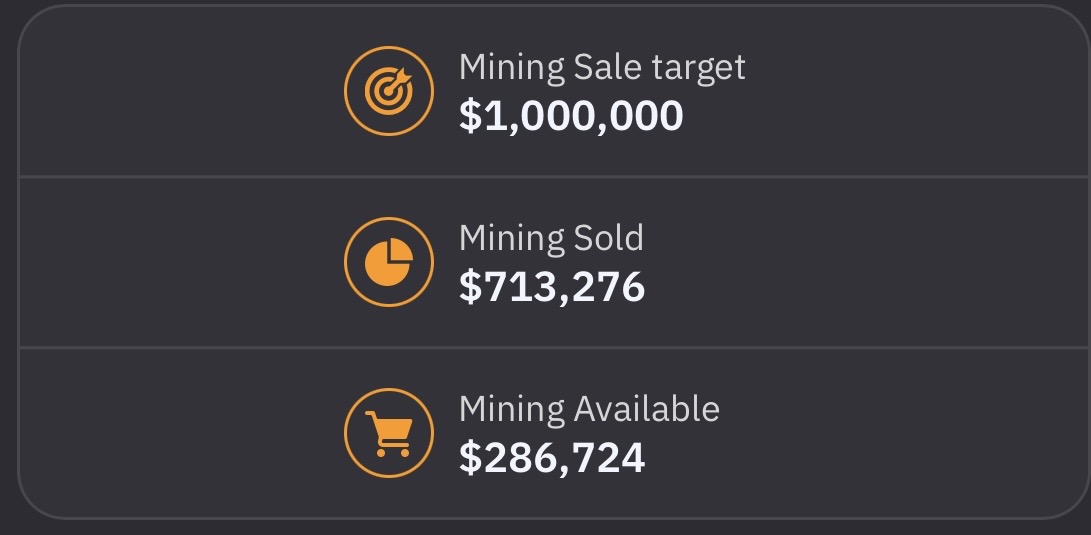Click the $286,724 available amount
The width and height of the screenshot is (1091, 535).
pos(552,458)
